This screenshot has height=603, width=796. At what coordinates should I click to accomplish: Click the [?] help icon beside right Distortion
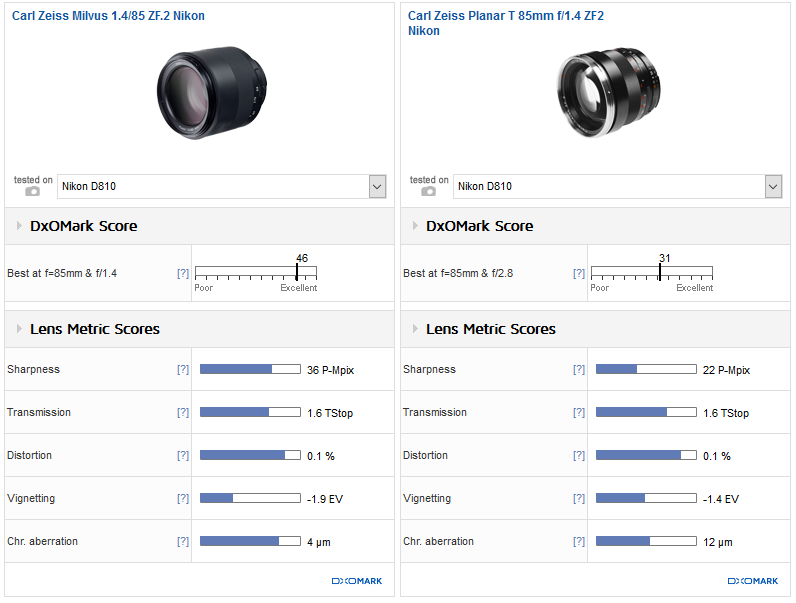tap(579, 456)
